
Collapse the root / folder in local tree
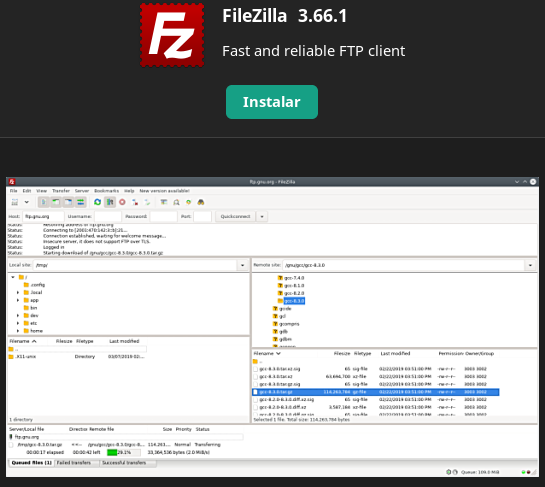pos(13,277)
